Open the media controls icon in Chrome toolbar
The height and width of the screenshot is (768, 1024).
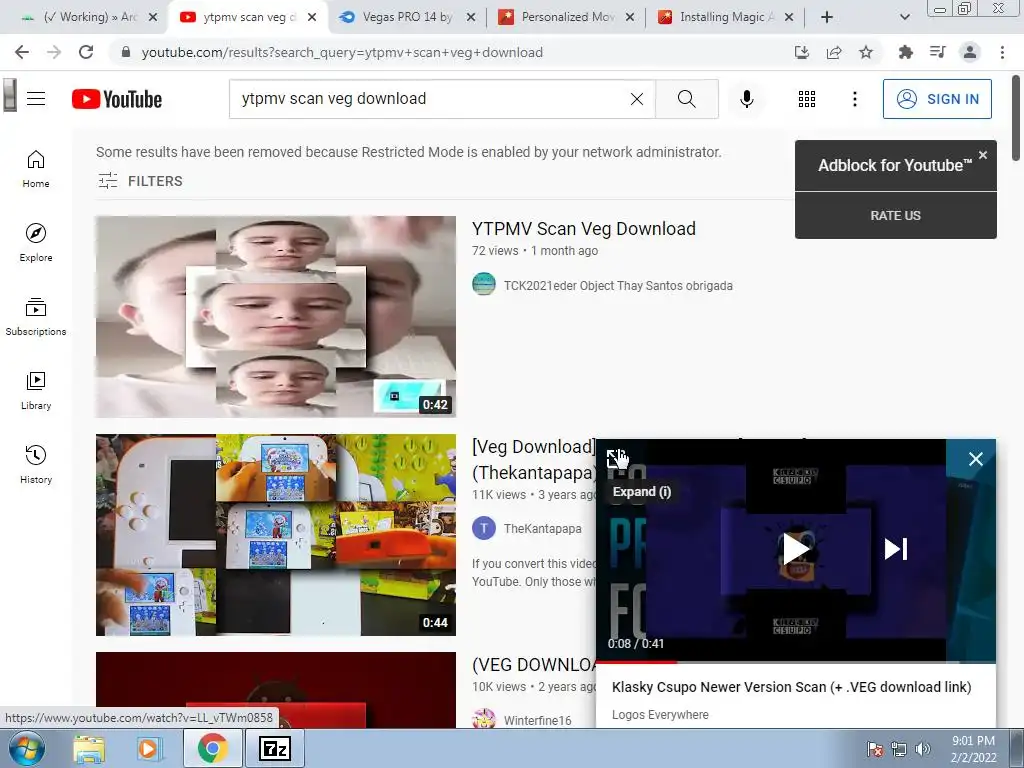pos(938,52)
